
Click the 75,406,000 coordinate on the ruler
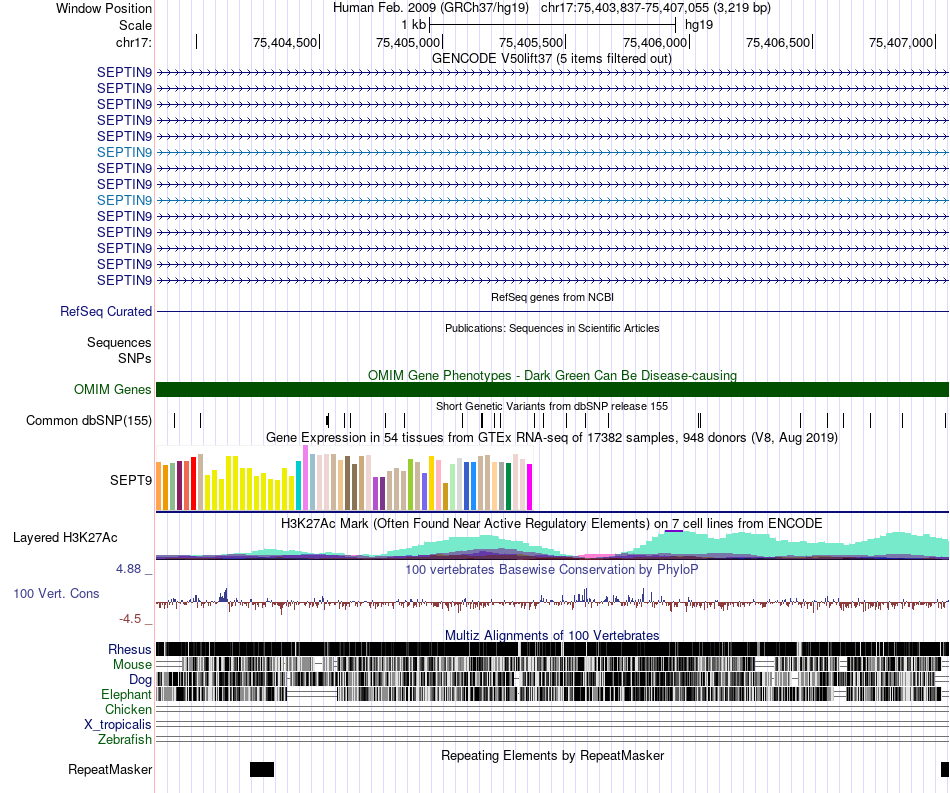pos(655,42)
